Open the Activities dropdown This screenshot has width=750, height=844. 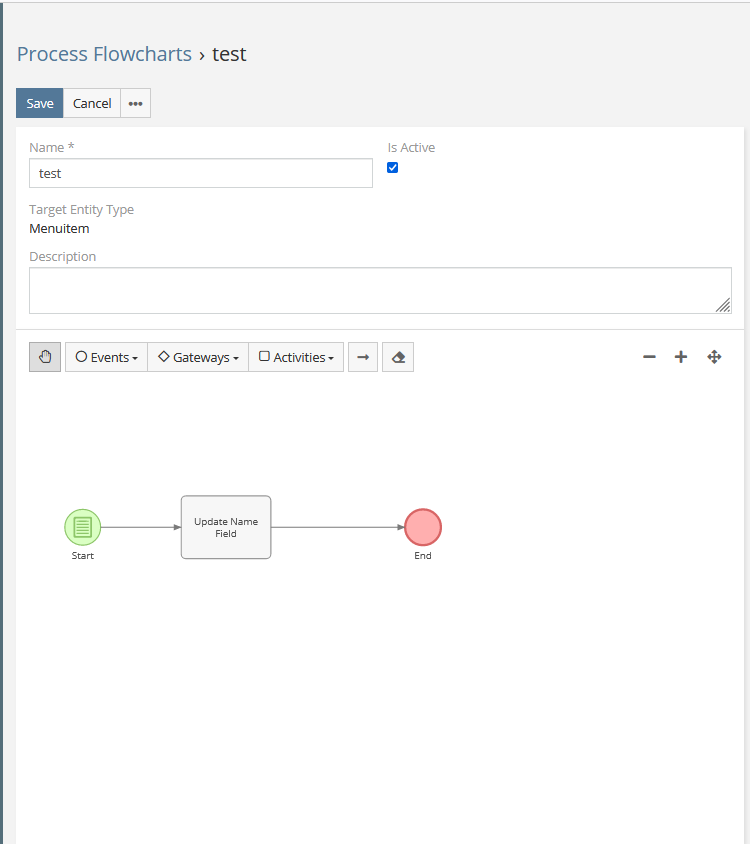pyautogui.click(x=296, y=357)
